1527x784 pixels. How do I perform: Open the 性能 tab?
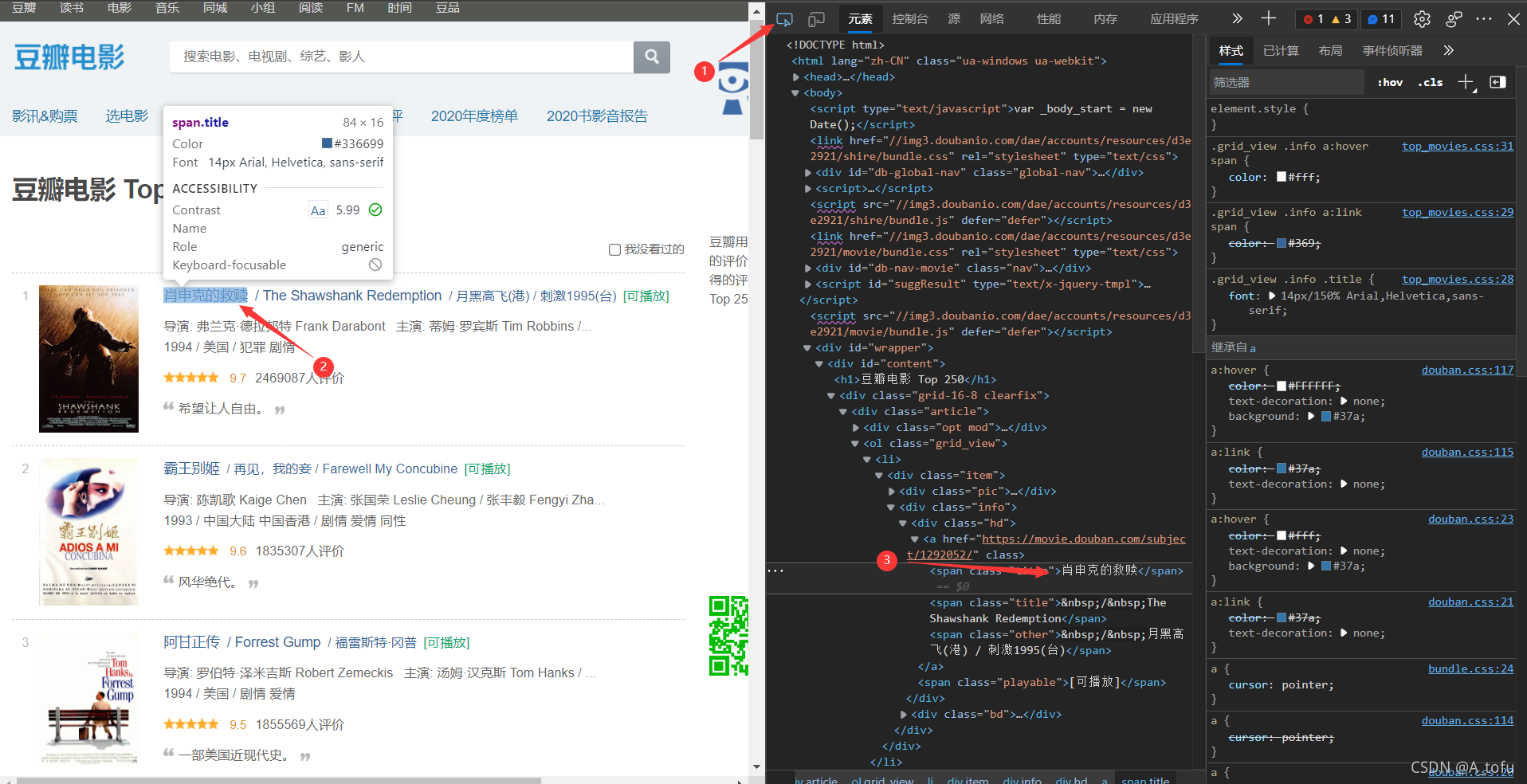pos(1049,19)
